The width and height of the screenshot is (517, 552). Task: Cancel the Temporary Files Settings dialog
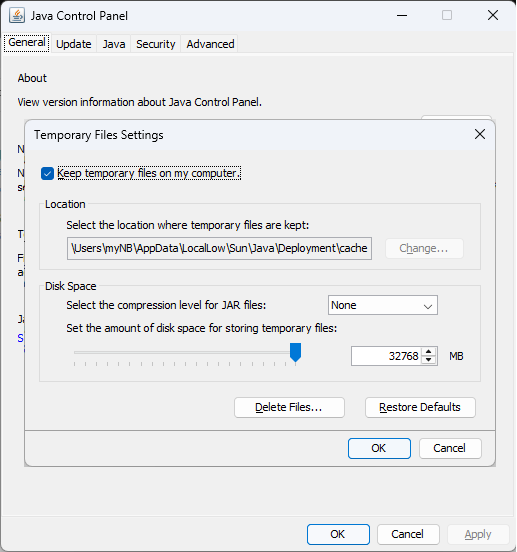tap(450, 448)
